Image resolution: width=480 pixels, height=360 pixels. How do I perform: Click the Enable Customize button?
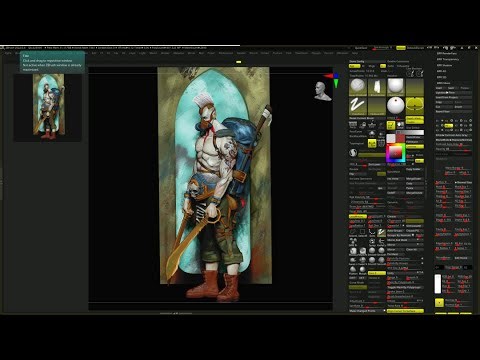[x=398, y=62]
